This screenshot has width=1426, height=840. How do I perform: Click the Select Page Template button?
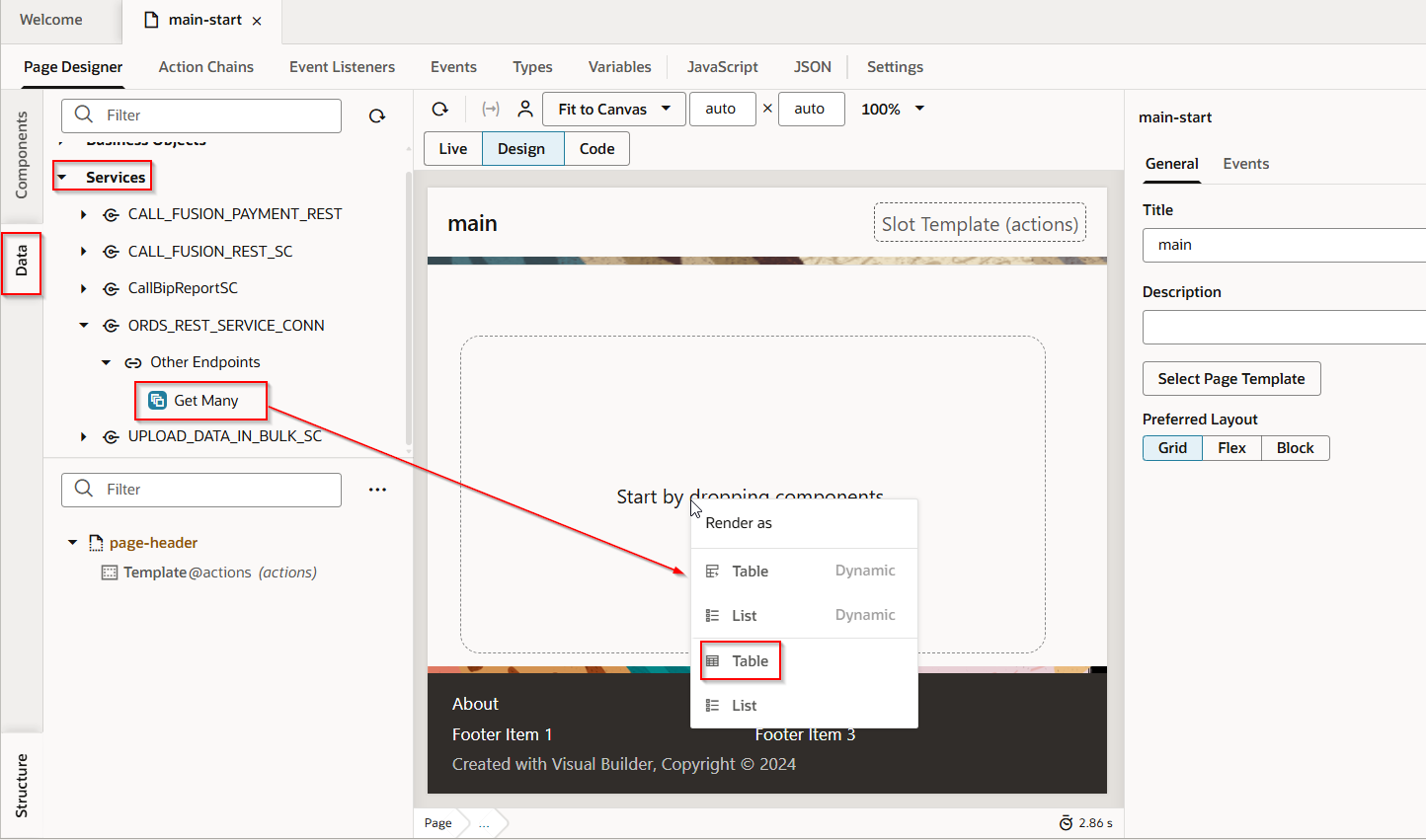coord(1230,379)
